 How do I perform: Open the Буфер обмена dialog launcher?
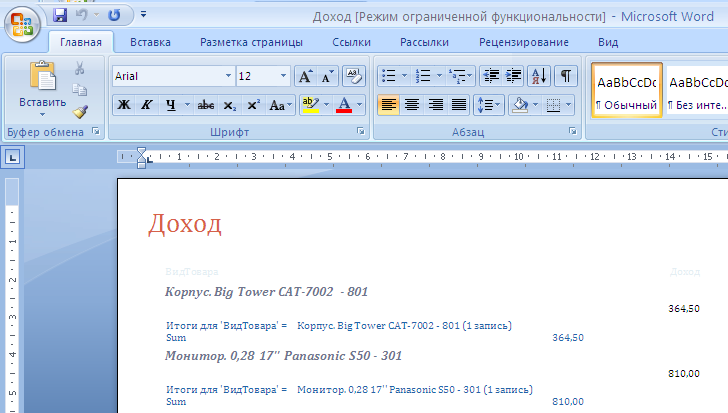pyautogui.click(x=96, y=132)
